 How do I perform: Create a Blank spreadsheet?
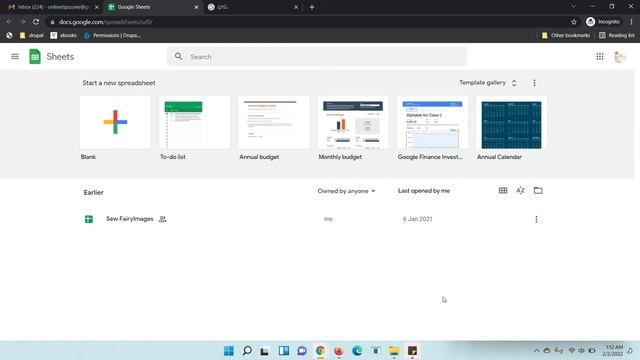pos(116,122)
